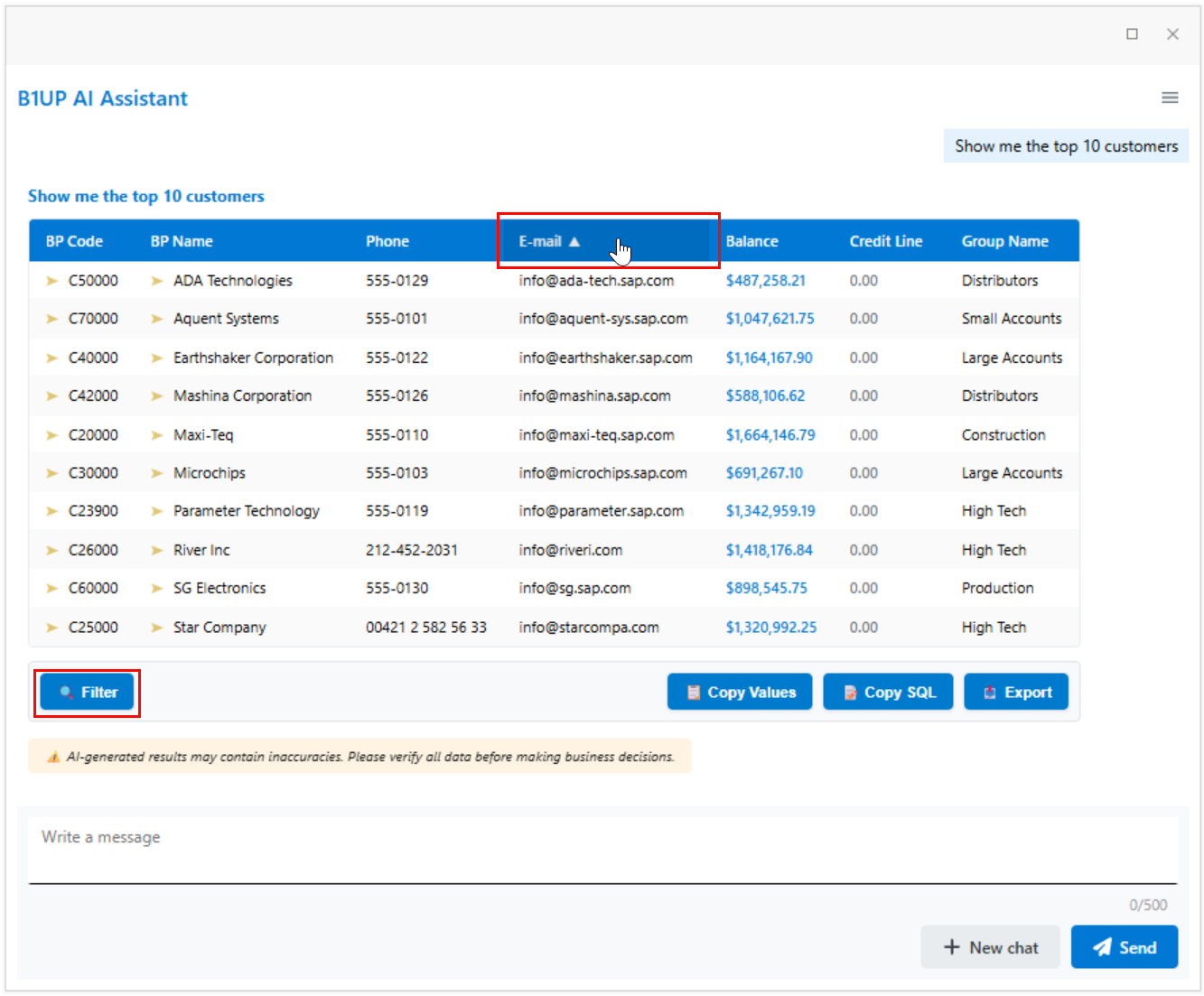
Task: Open link arrow next to C25000
Action: pos(52,628)
